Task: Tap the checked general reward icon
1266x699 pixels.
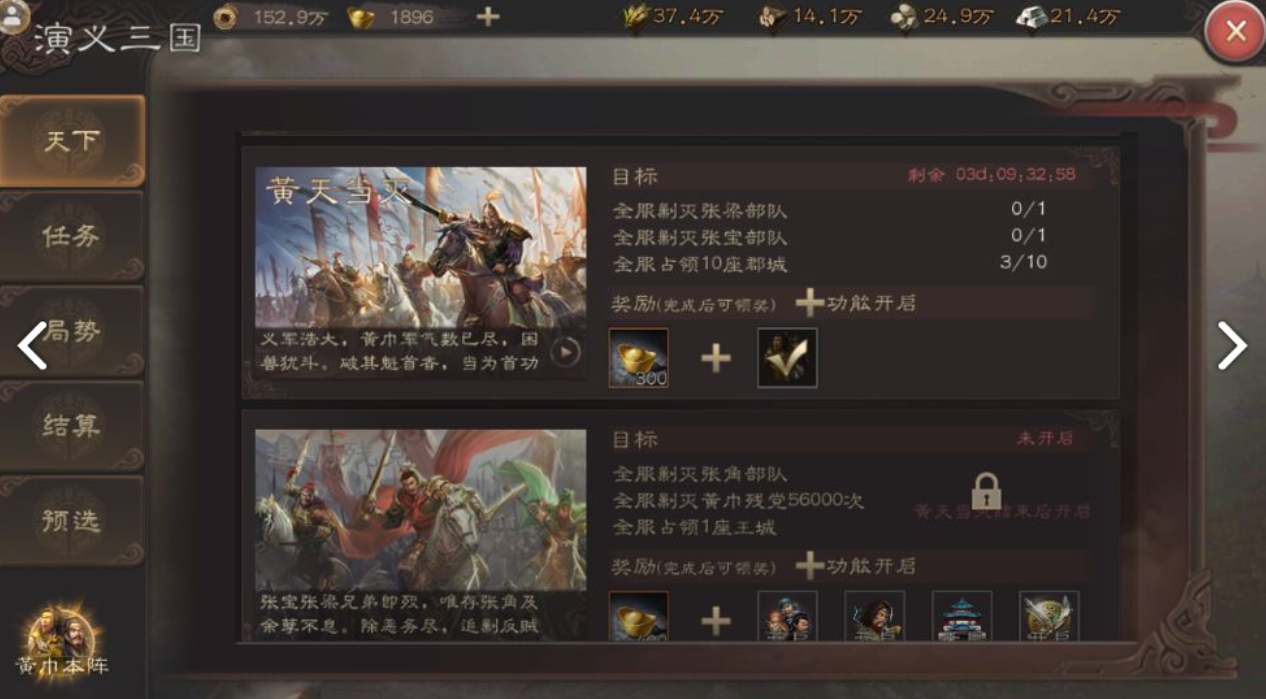Action: click(x=787, y=357)
